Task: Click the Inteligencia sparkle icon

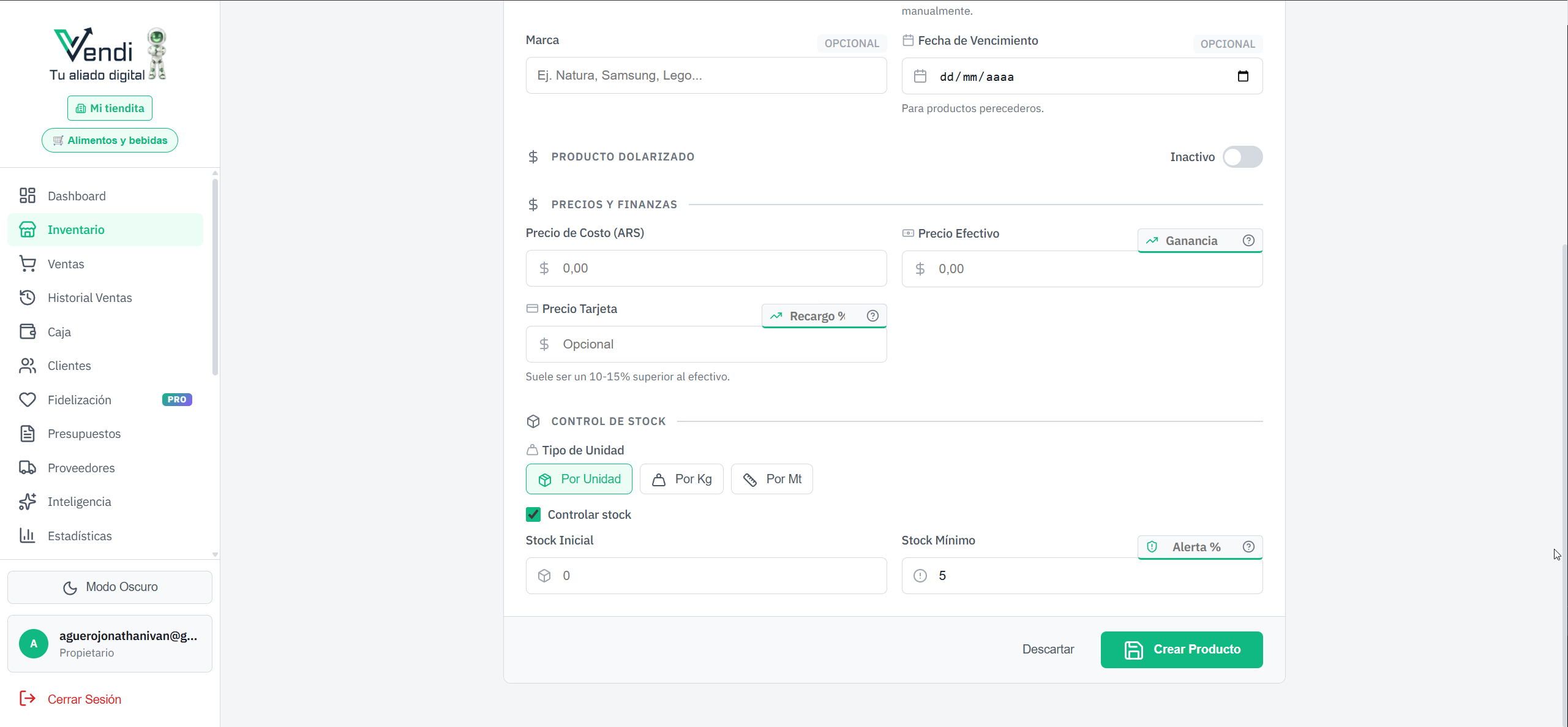Action: click(28, 502)
